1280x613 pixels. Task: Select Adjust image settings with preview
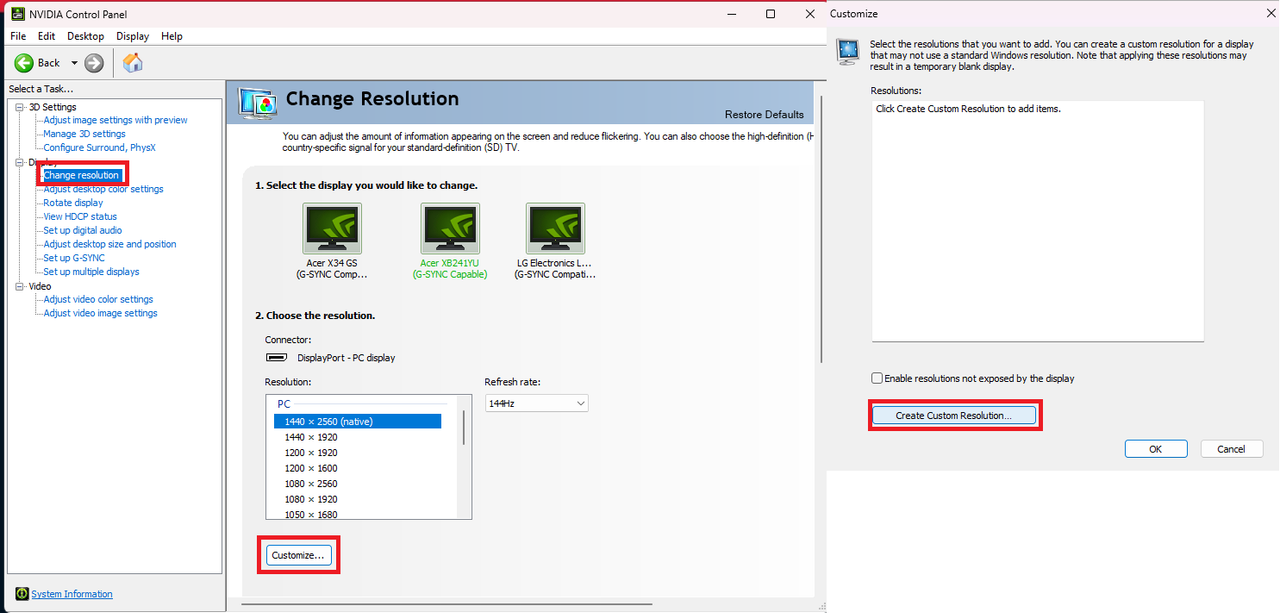(x=115, y=120)
